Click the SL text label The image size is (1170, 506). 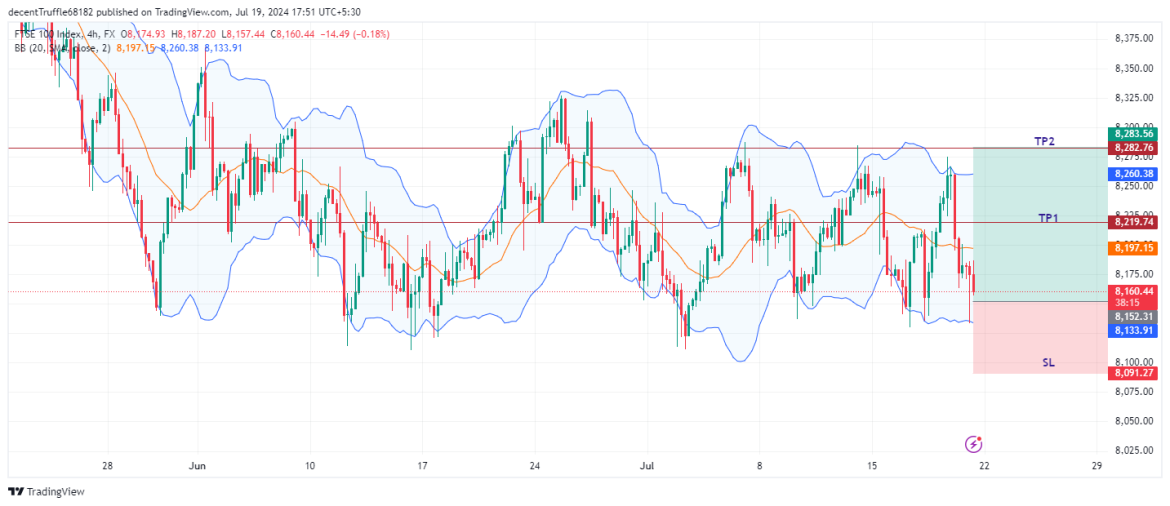pos(1048,363)
